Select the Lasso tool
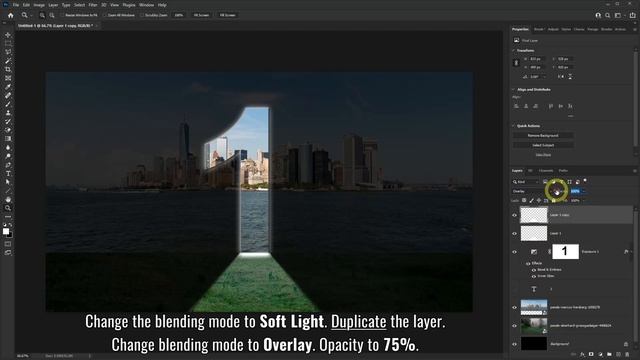 8,52
